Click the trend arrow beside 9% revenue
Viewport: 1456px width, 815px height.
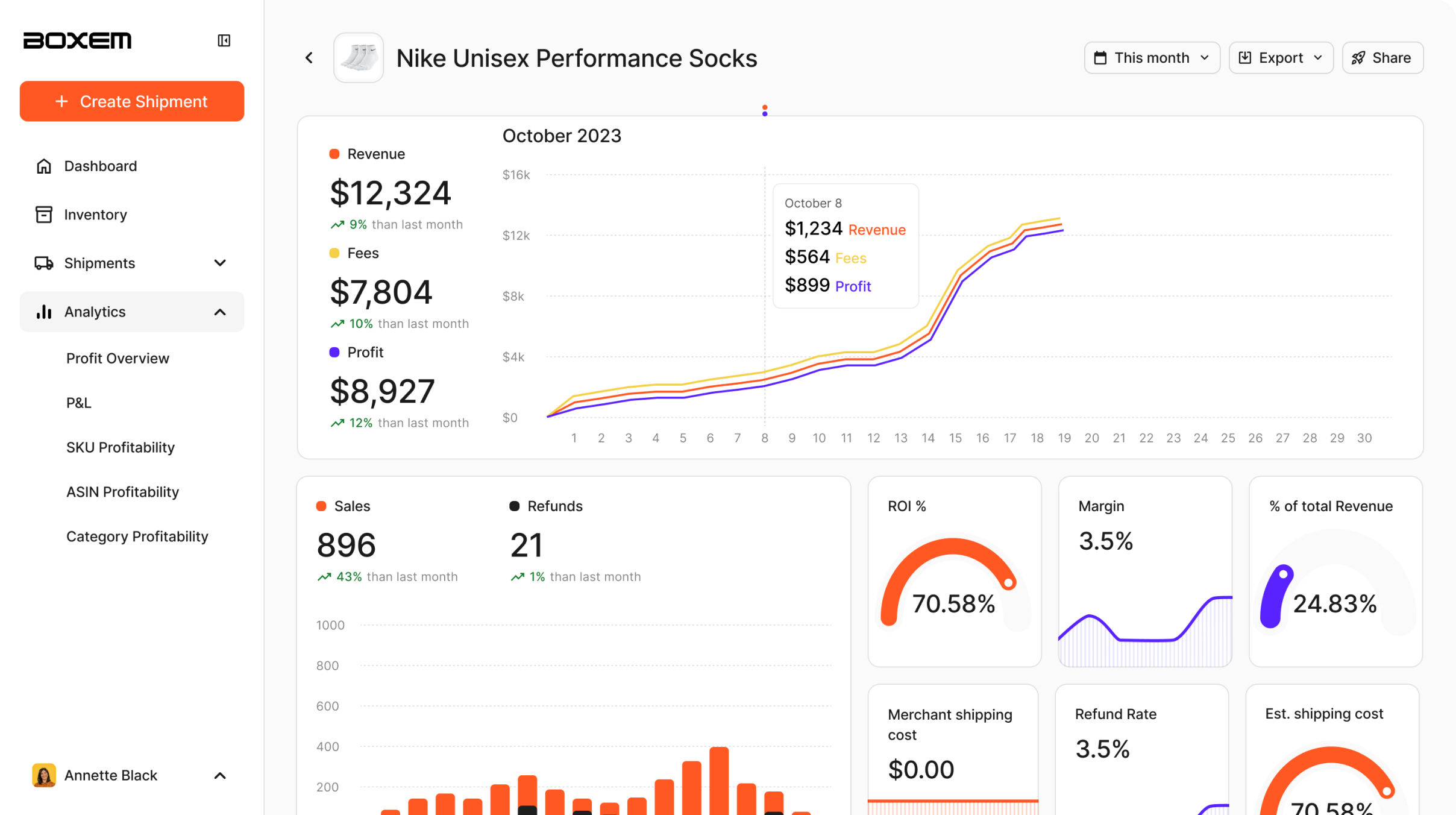click(337, 225)
